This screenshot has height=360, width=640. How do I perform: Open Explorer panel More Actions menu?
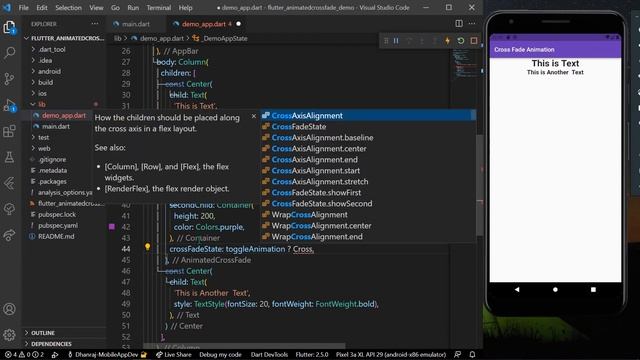tap(95, 24)
